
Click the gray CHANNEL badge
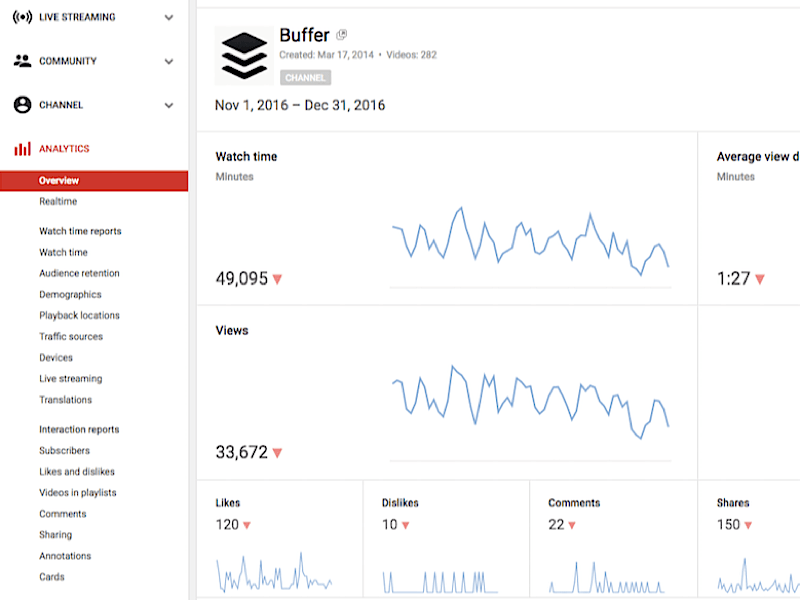(305, 78)
